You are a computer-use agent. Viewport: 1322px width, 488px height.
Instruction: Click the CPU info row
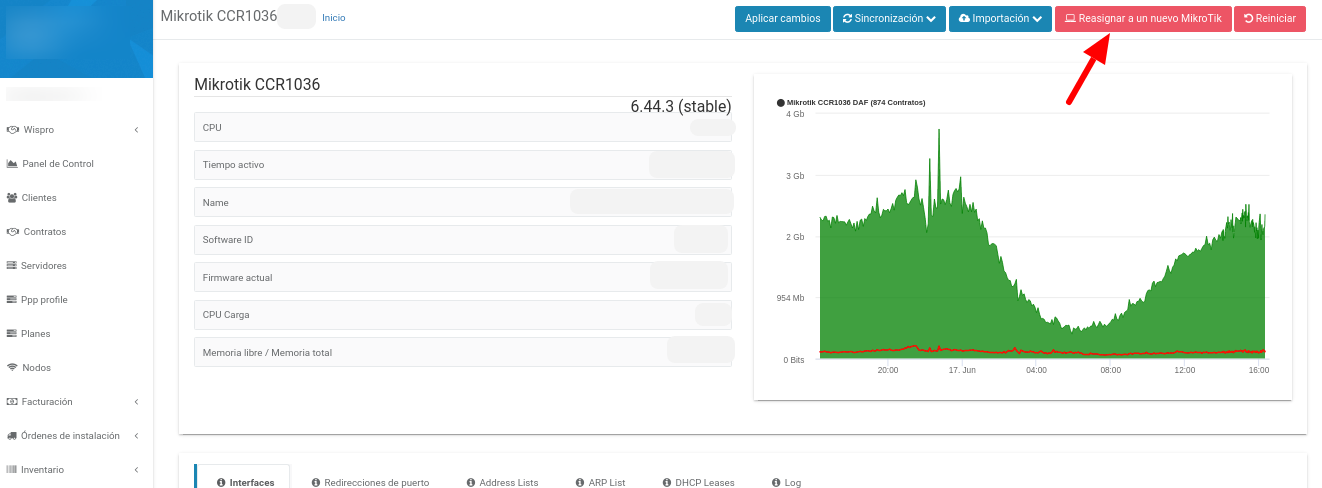click(463, 127)
